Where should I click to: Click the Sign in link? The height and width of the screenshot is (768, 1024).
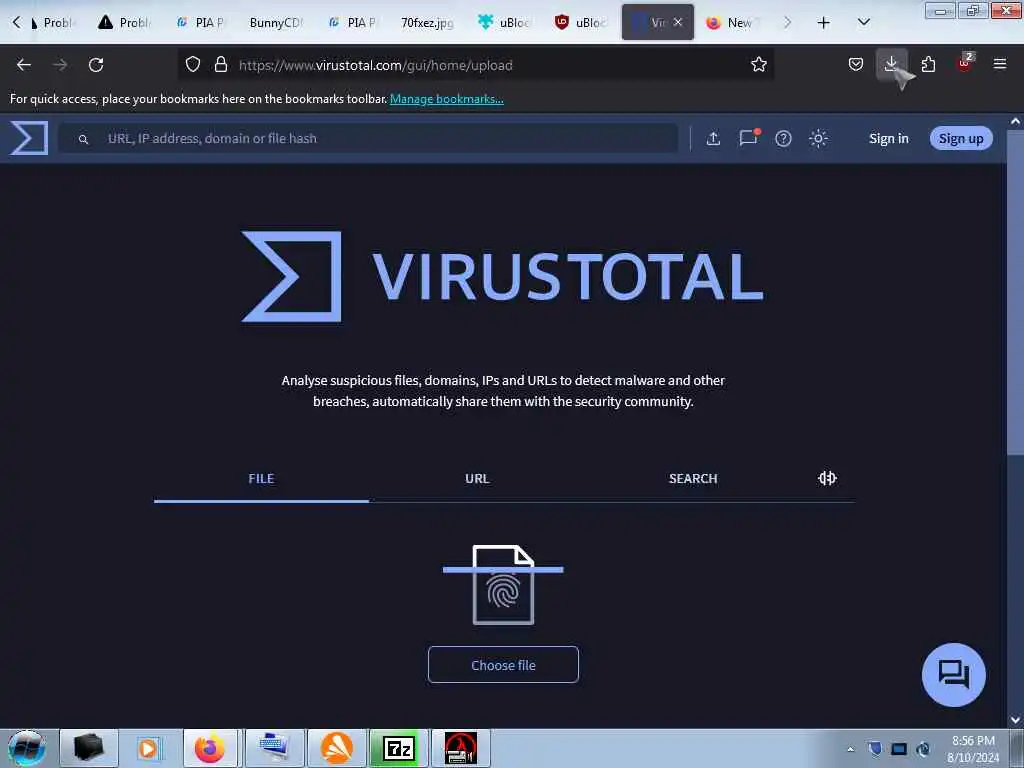(x=888, y=138)
